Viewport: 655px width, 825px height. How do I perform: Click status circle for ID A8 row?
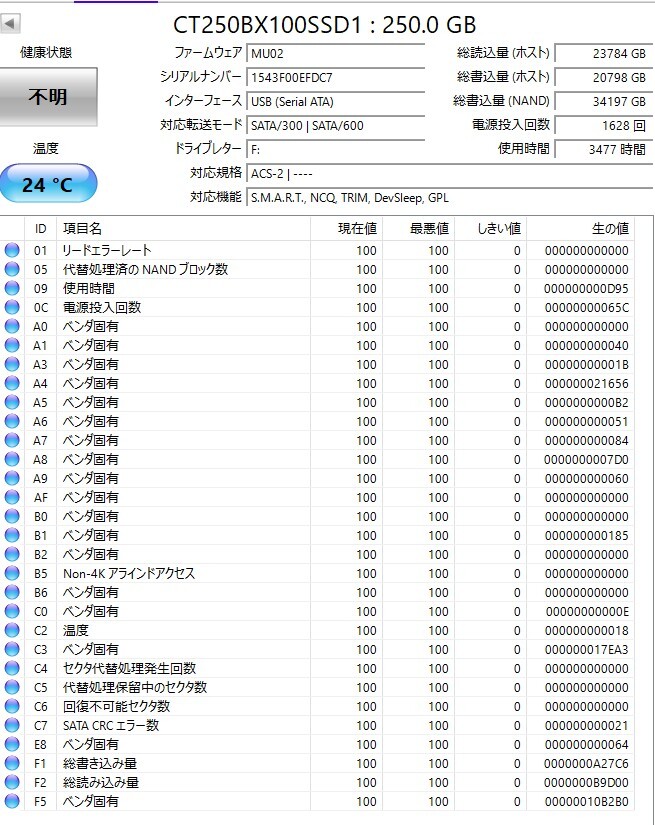pos(12,459)
